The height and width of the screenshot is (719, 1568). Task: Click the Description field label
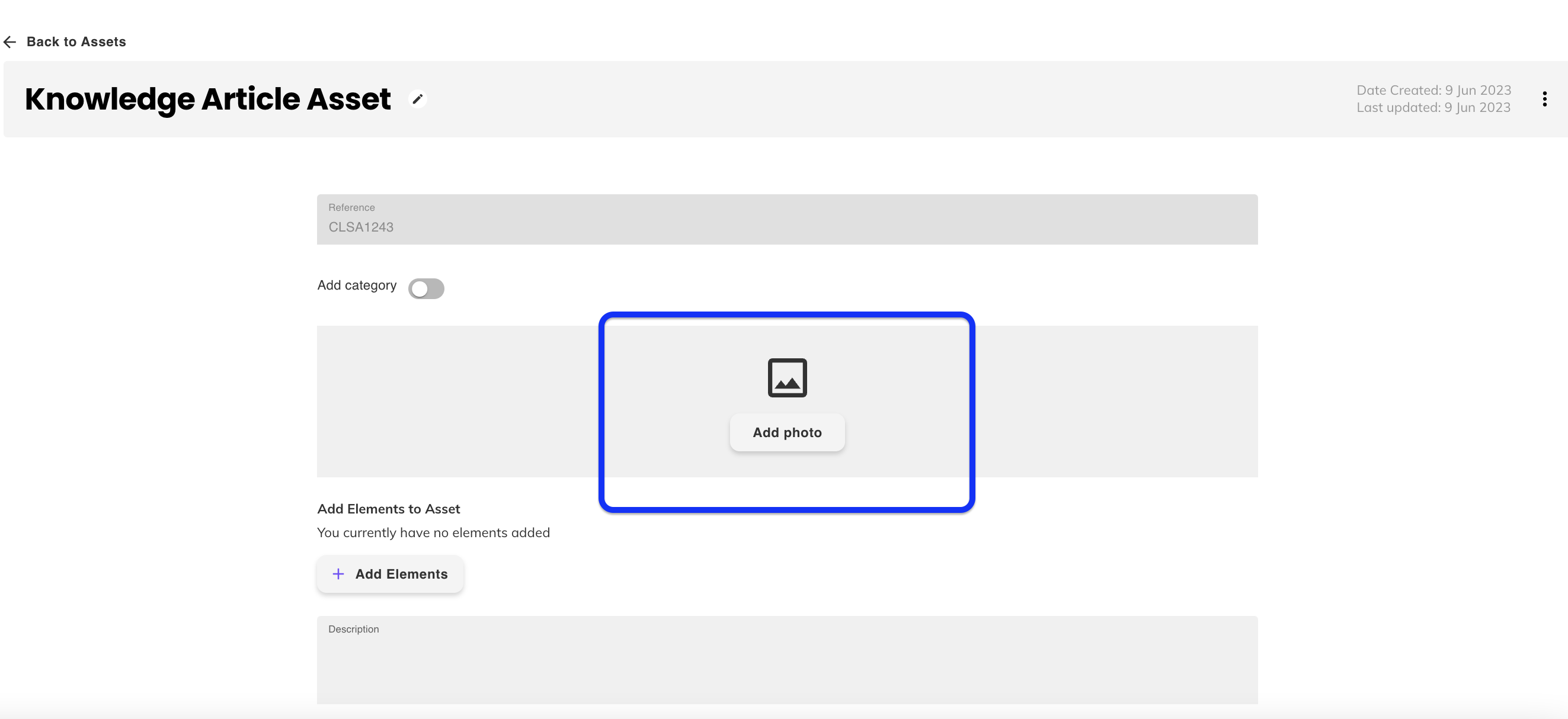(353, 629)
